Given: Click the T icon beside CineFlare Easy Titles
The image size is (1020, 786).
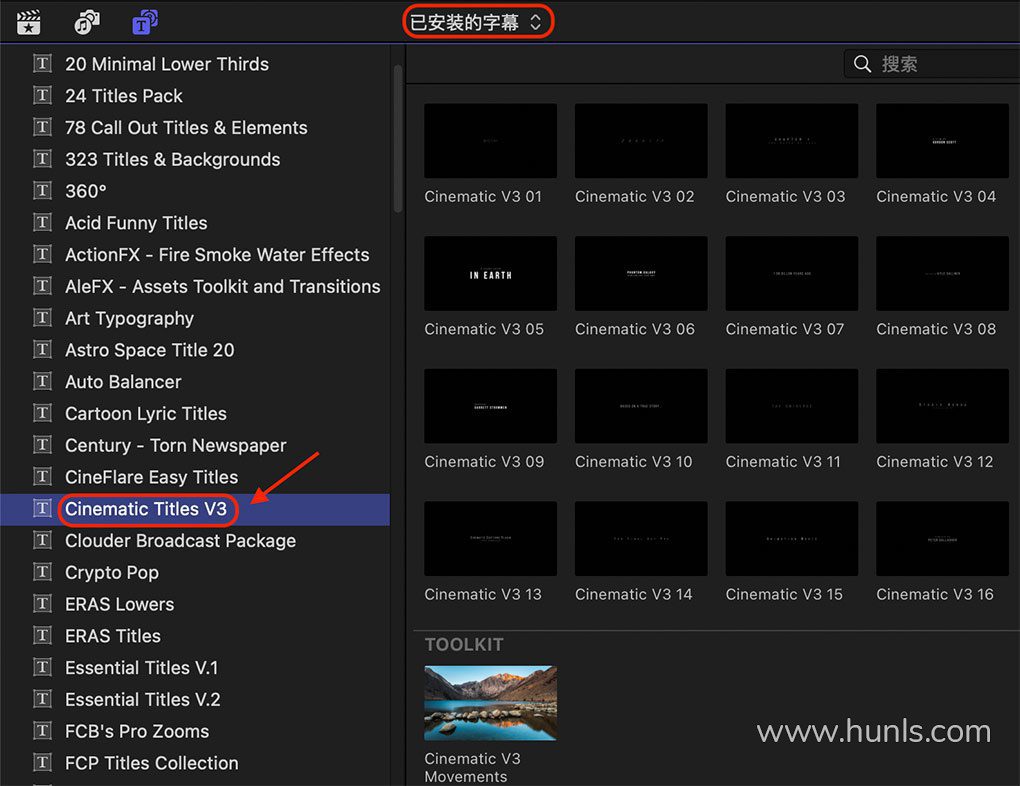Looking at the screenshot, I should click(42, 477).
